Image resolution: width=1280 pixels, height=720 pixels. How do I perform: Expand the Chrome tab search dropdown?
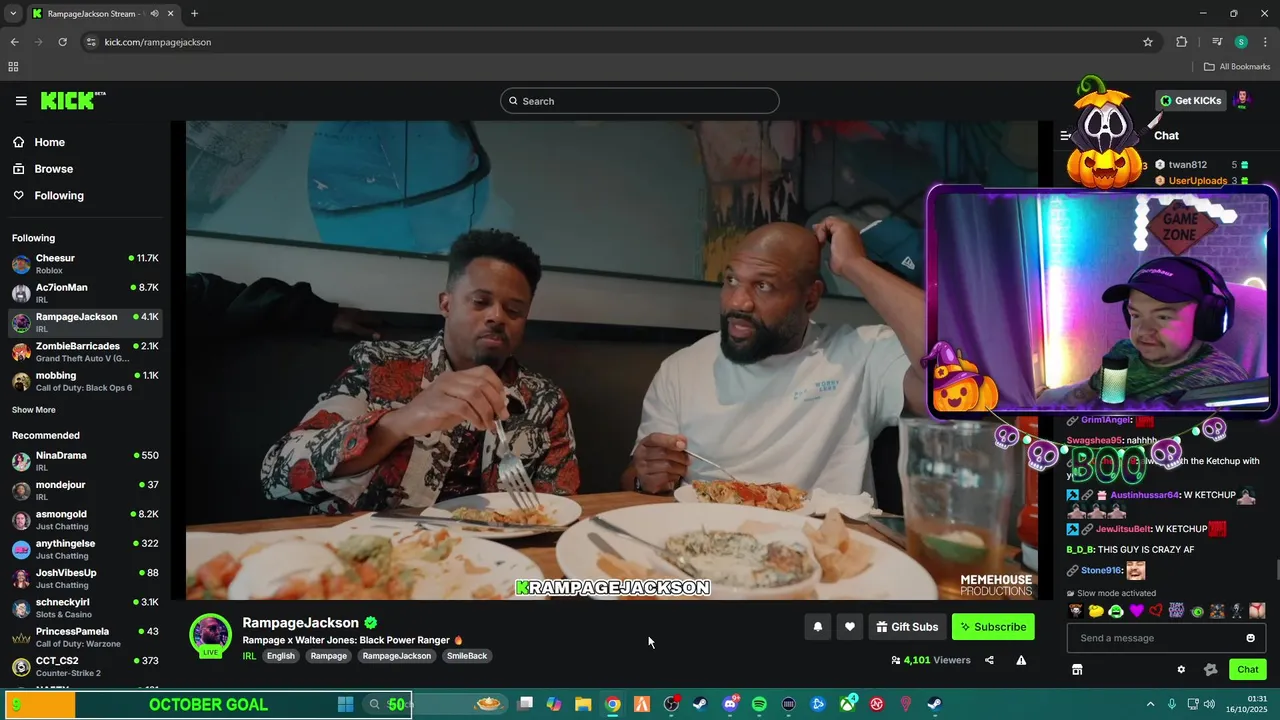coord(13,14)
